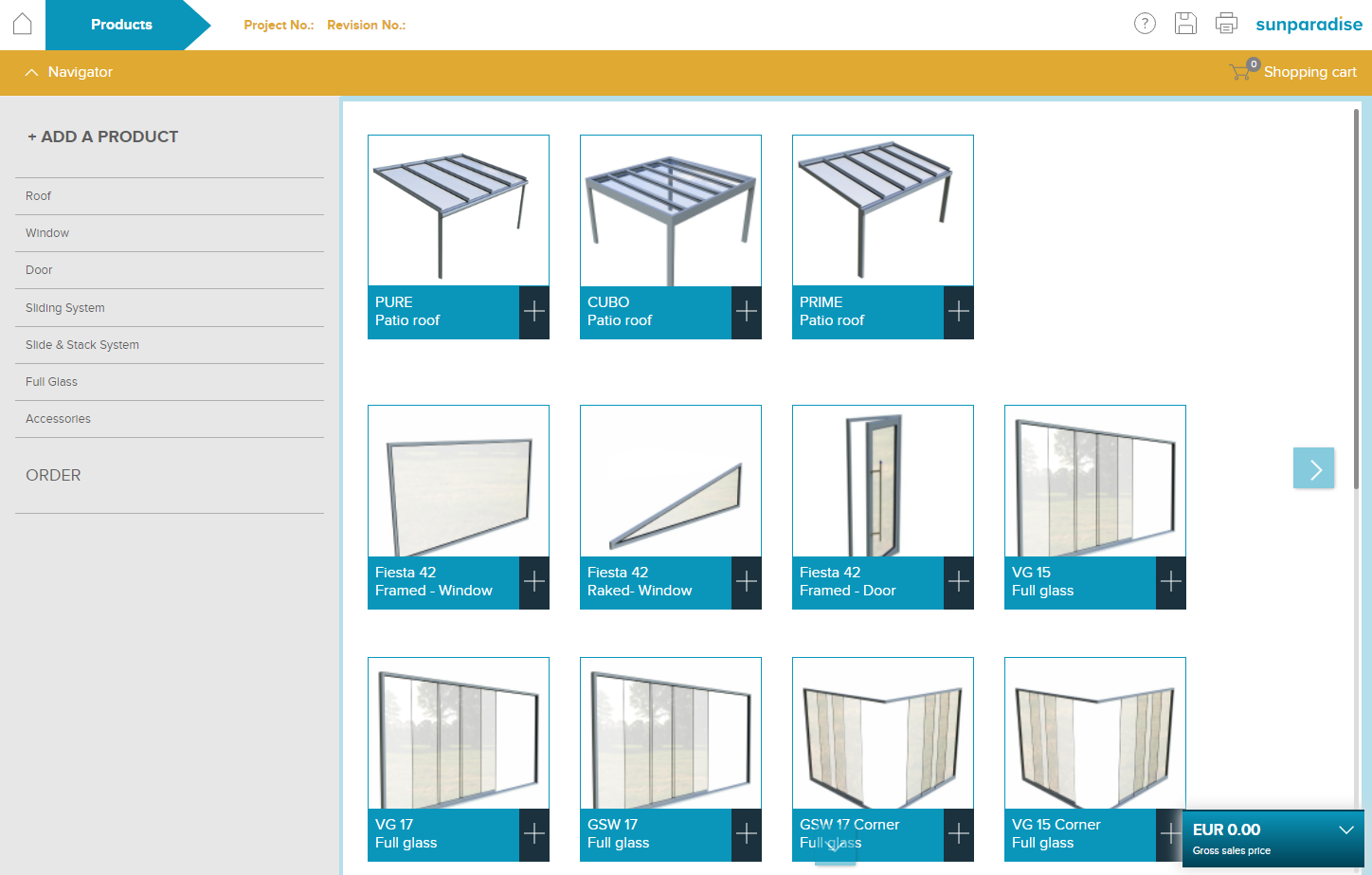Viewport: 1372px width, 875px height.
Task: Click the save floppy disk icon
Action: click(x=1185, y=24)
